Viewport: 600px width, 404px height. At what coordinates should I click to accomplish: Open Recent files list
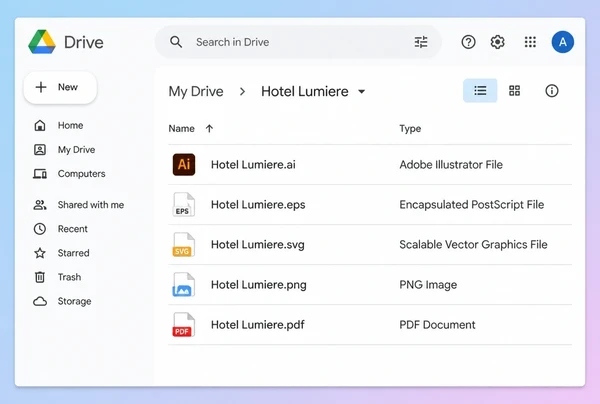[73, 229]
